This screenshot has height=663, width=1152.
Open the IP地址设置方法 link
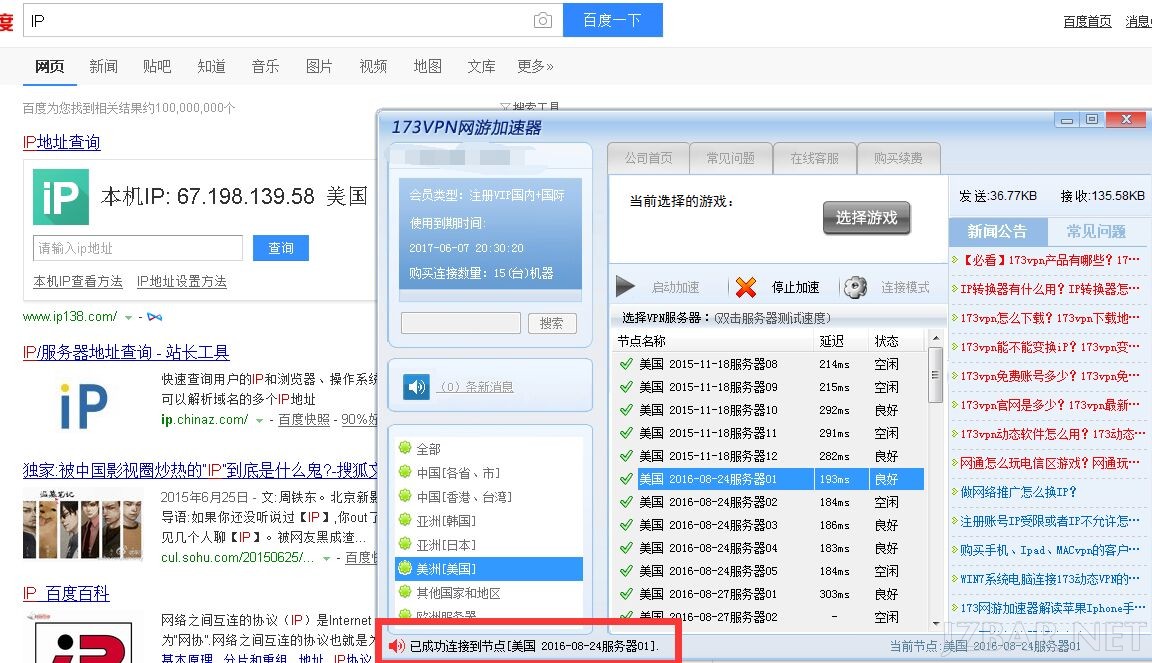click(181, 282)
